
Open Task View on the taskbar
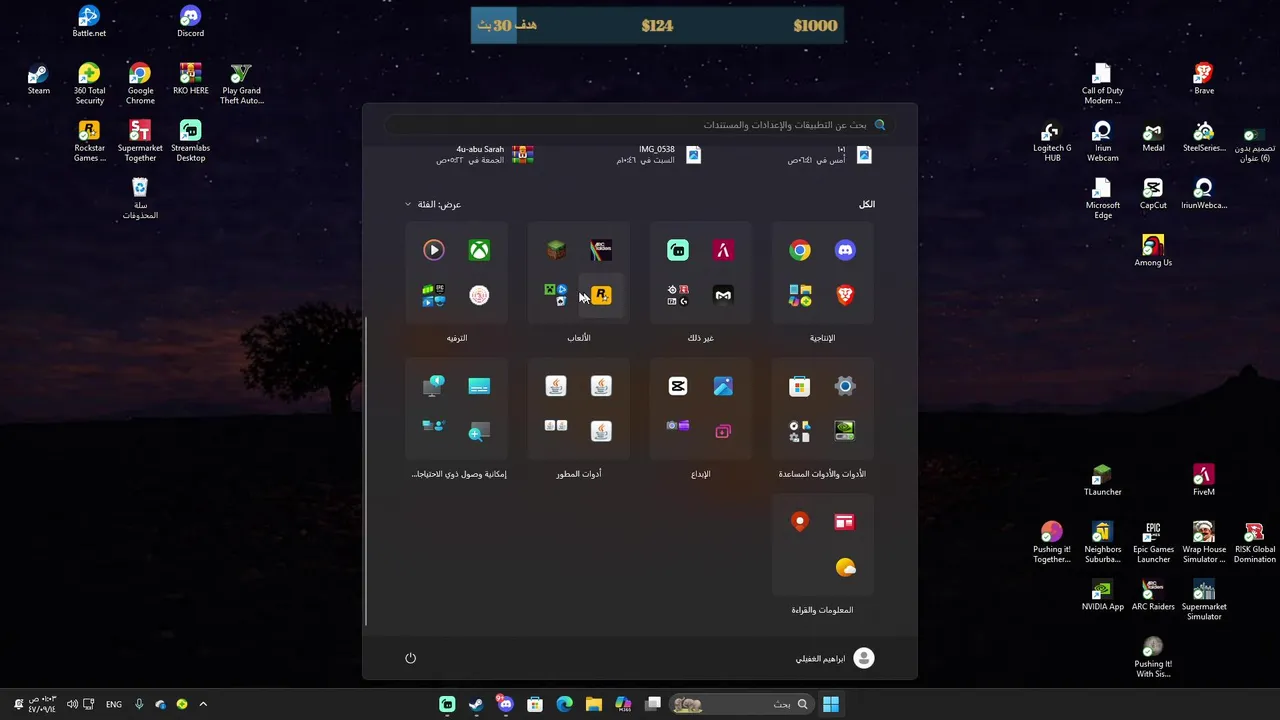[653, 704]
